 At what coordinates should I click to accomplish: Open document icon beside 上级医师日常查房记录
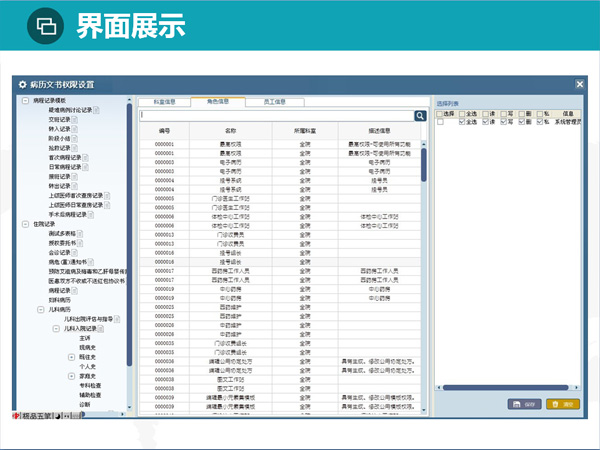[107, 205]
